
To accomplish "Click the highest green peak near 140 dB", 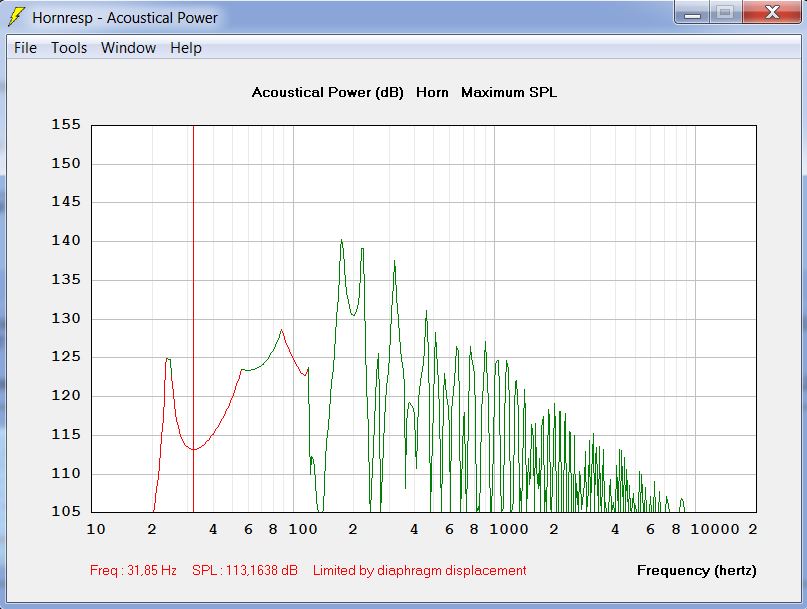I will click(x=341, y=241).
